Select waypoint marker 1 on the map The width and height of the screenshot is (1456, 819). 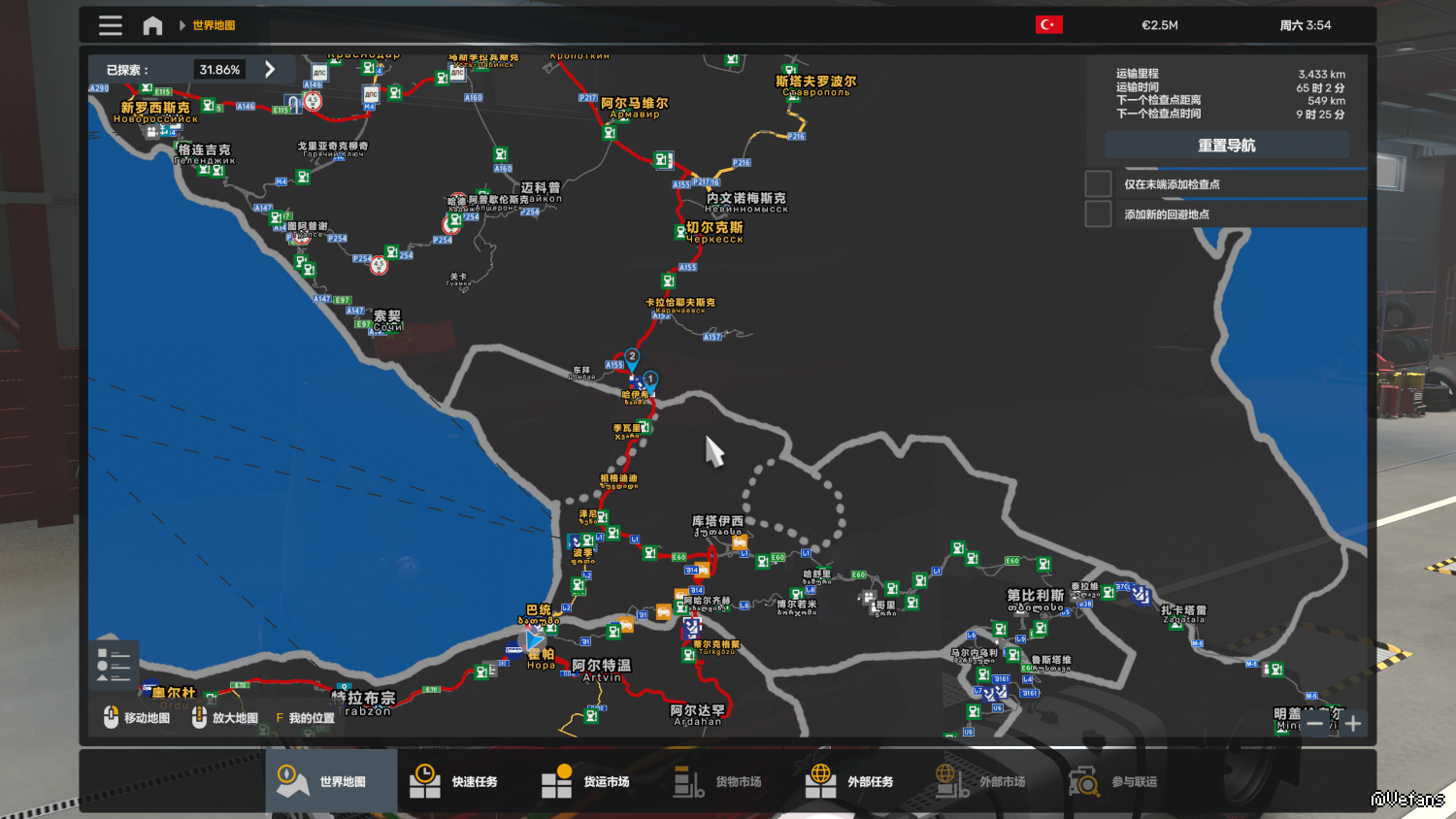point(649,380)
